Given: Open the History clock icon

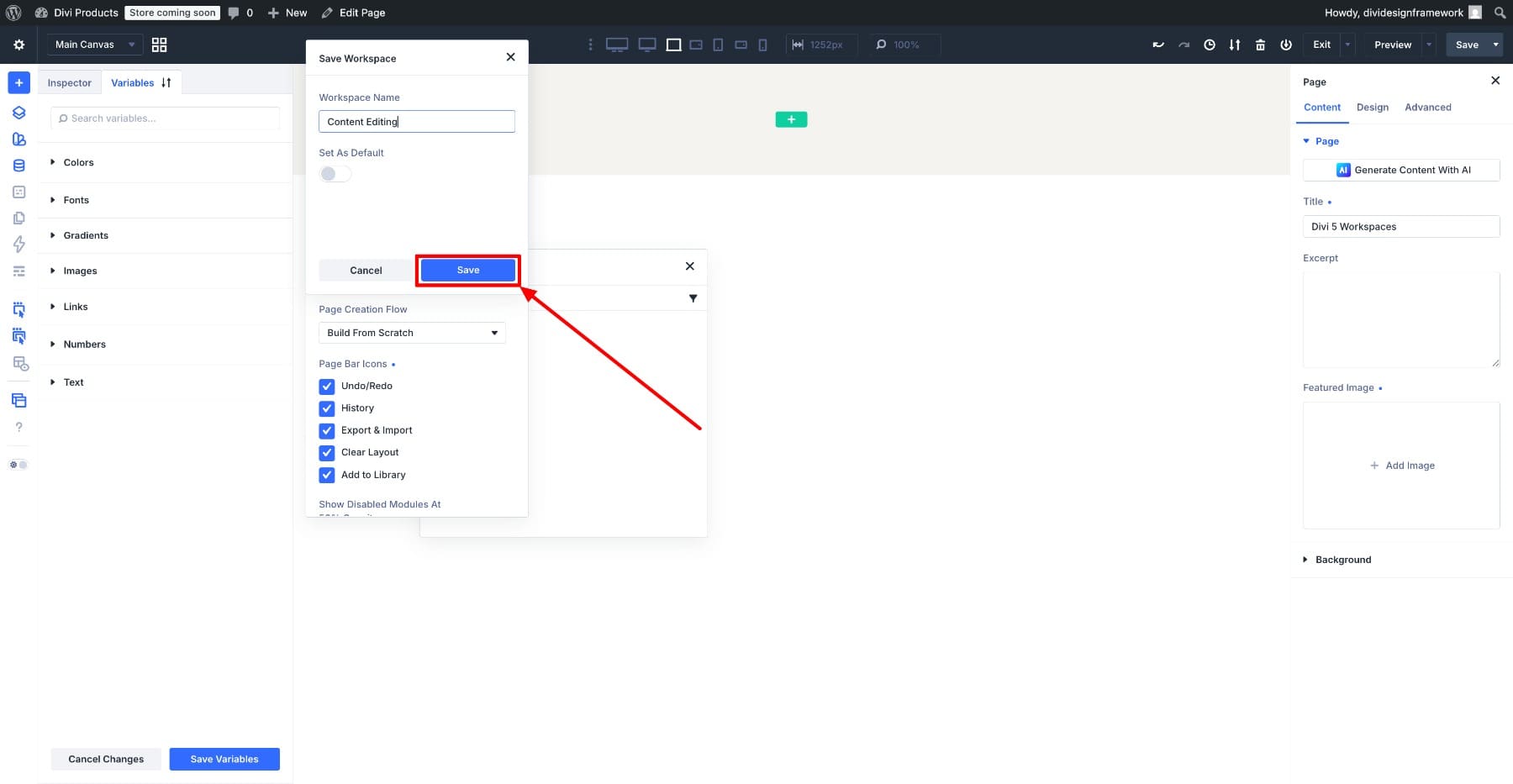Looking at the screenshot, I should pos(1209,45).
